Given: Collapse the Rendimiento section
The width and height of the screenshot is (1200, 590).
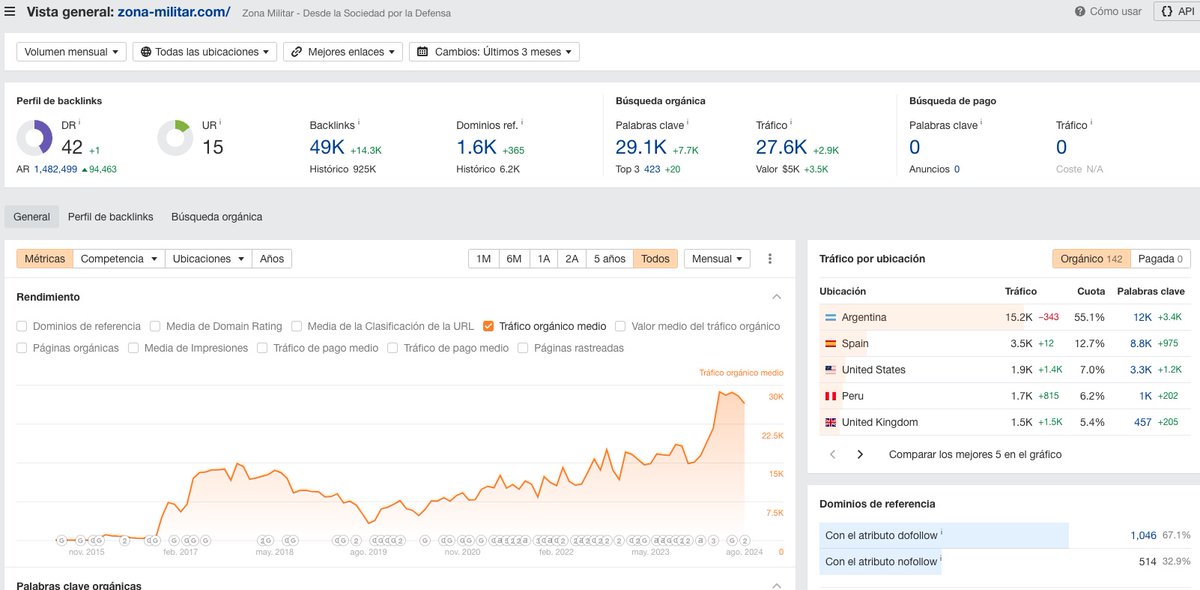Looking at the screenshot, I should pyautogui.click(x=777, y=297).
